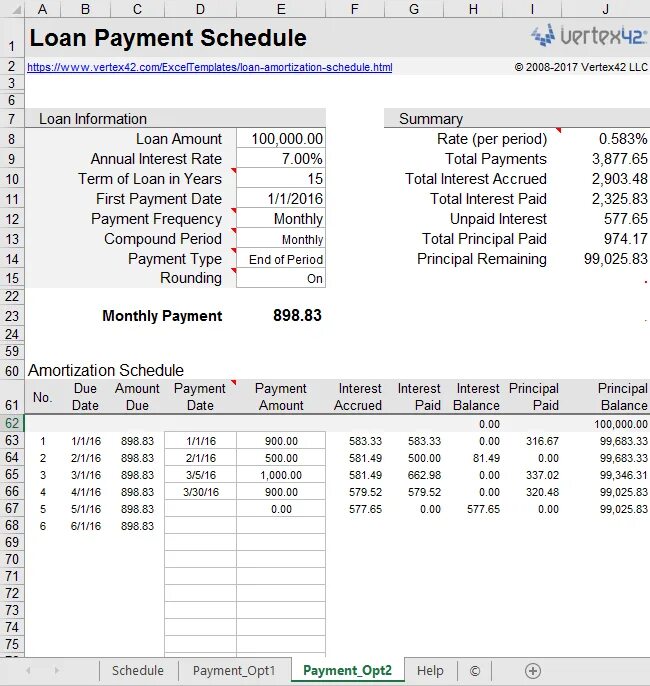
Task: Open the Rounding On cell
Action: pyautogui.click(x=281, y=278)
